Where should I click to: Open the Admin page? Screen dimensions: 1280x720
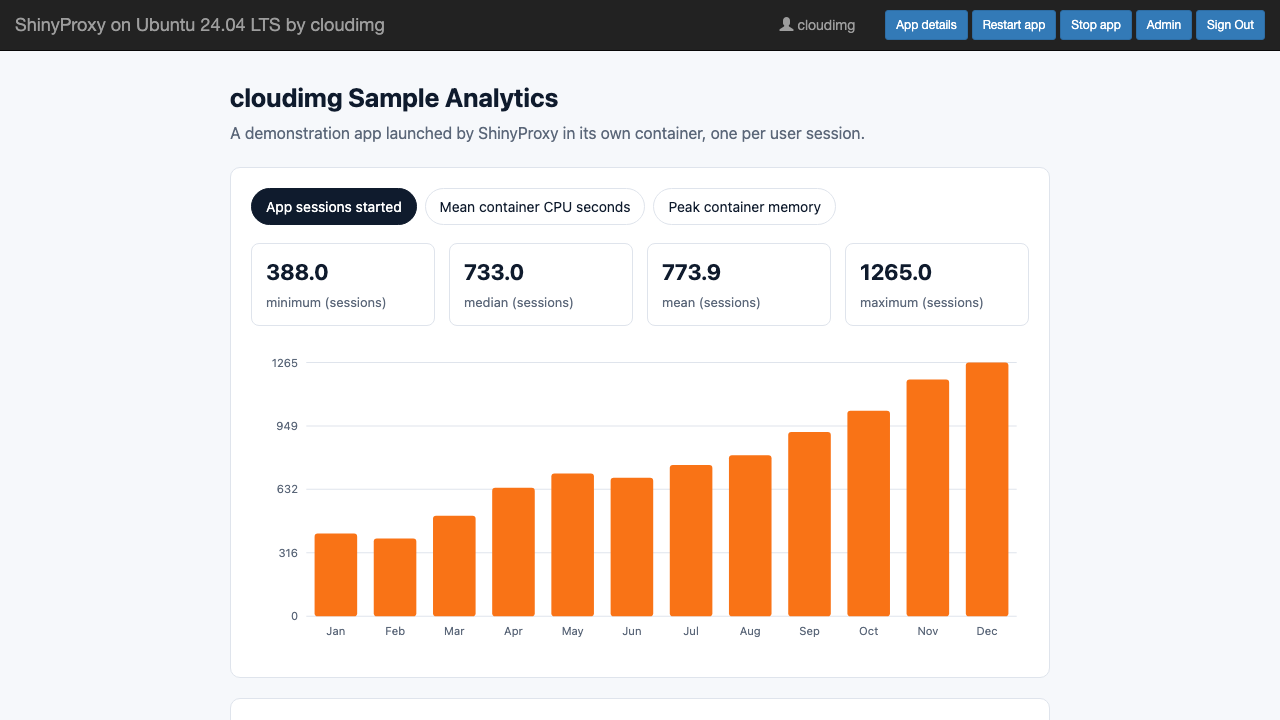1164,25
